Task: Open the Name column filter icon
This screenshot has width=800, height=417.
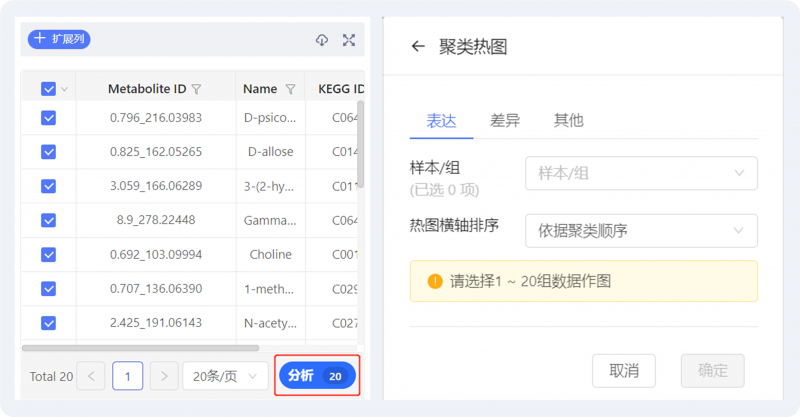Action: point(290,89)
